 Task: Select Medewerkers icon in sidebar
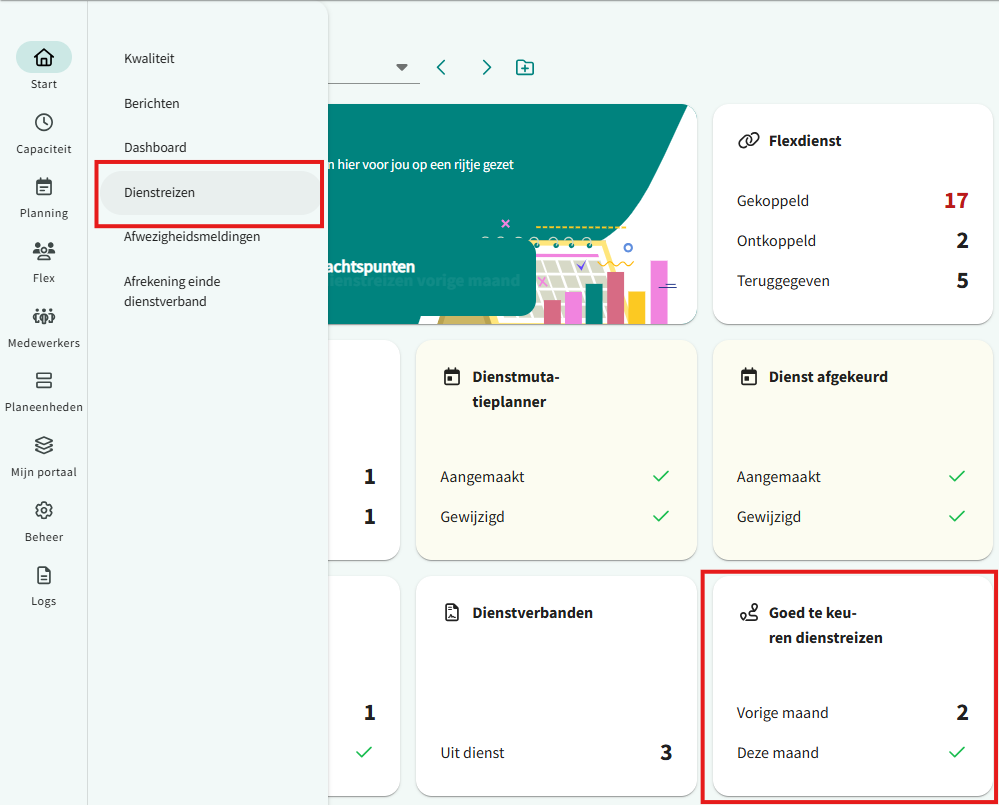pos(43,316)
